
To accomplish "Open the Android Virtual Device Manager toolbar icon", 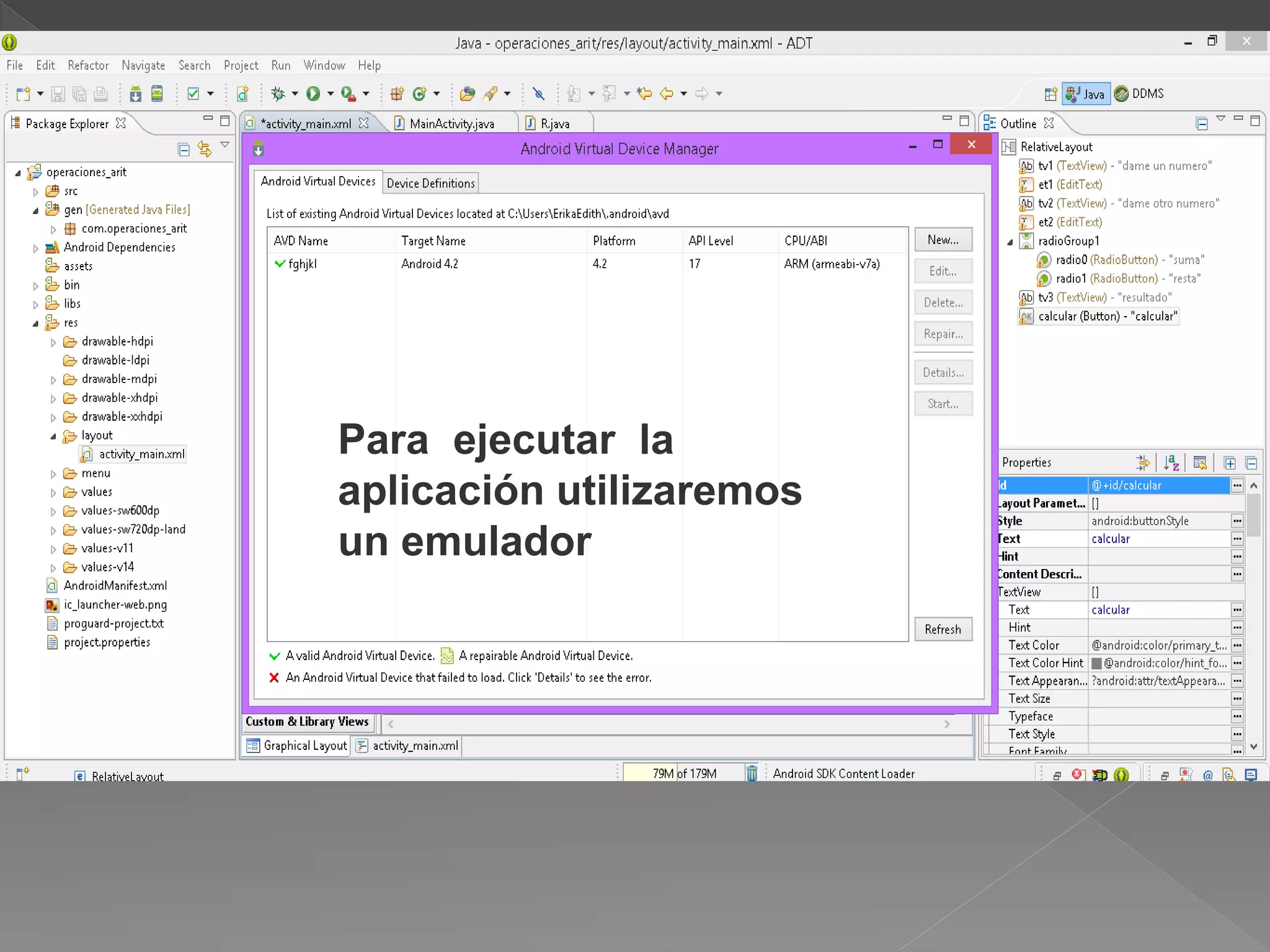I will coord(157,94).
